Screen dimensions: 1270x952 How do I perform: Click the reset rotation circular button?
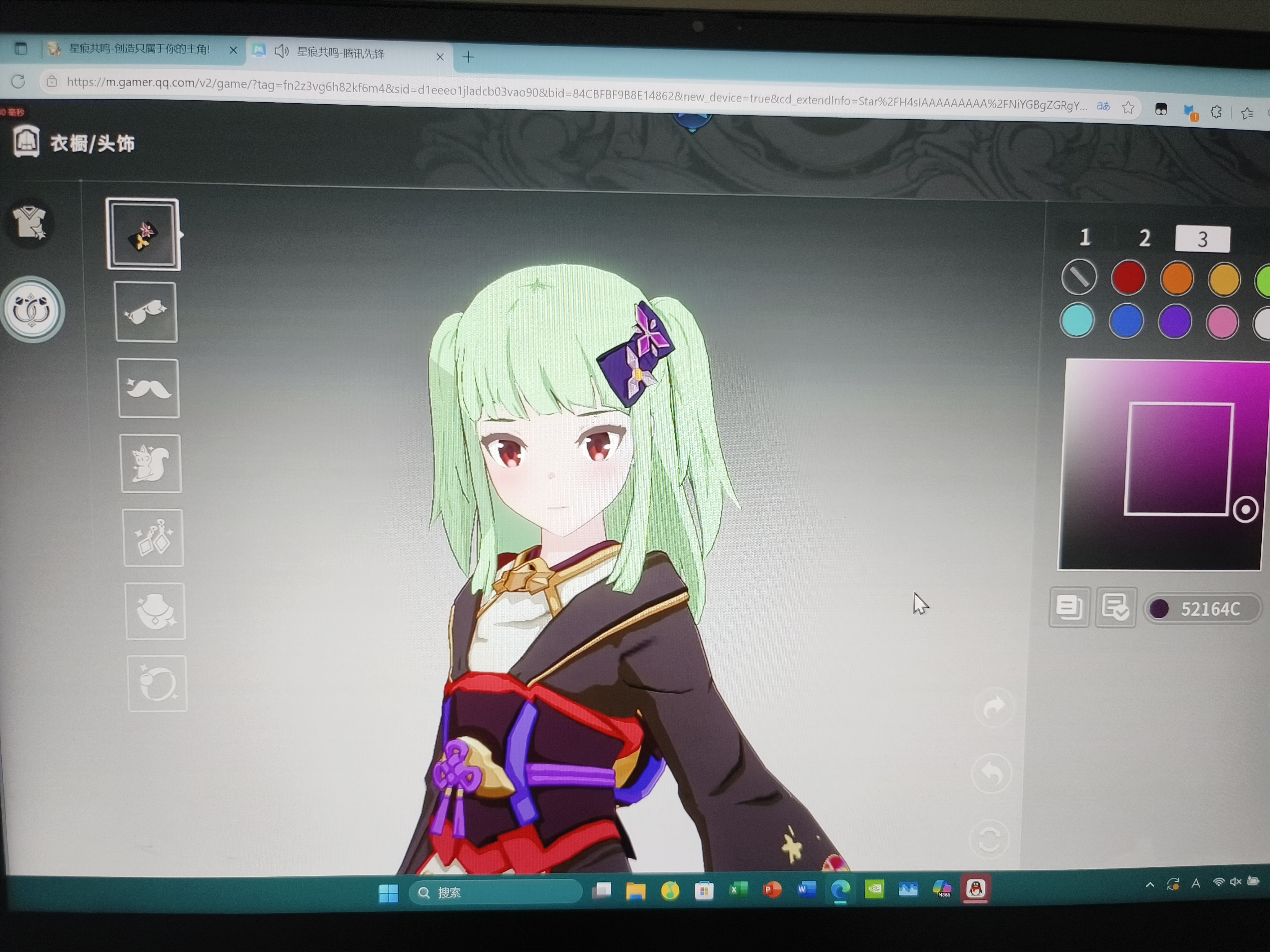point(989,840)
